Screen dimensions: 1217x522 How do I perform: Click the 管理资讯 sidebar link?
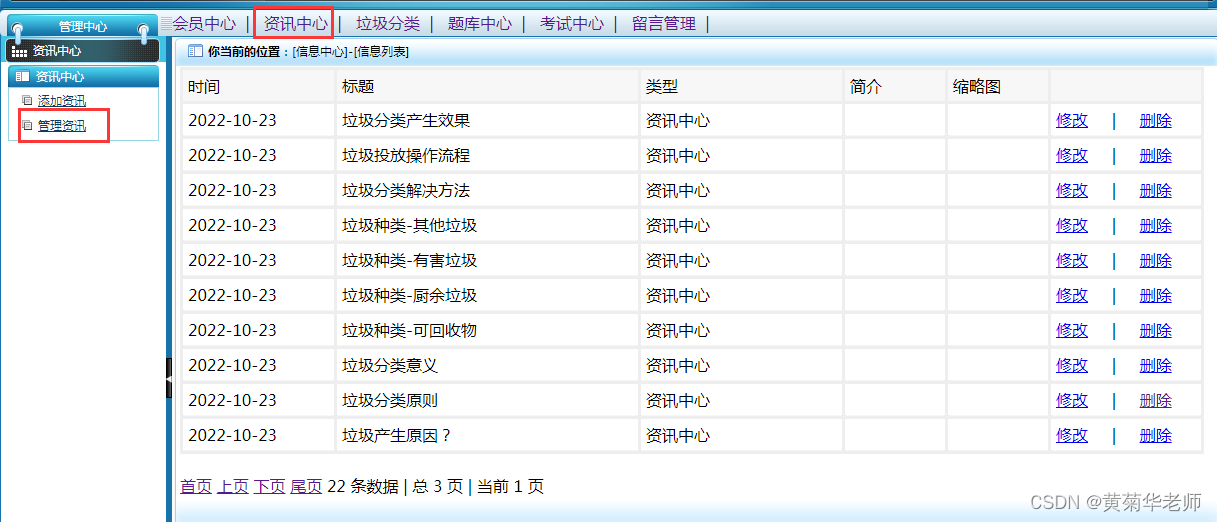point(62,125)
